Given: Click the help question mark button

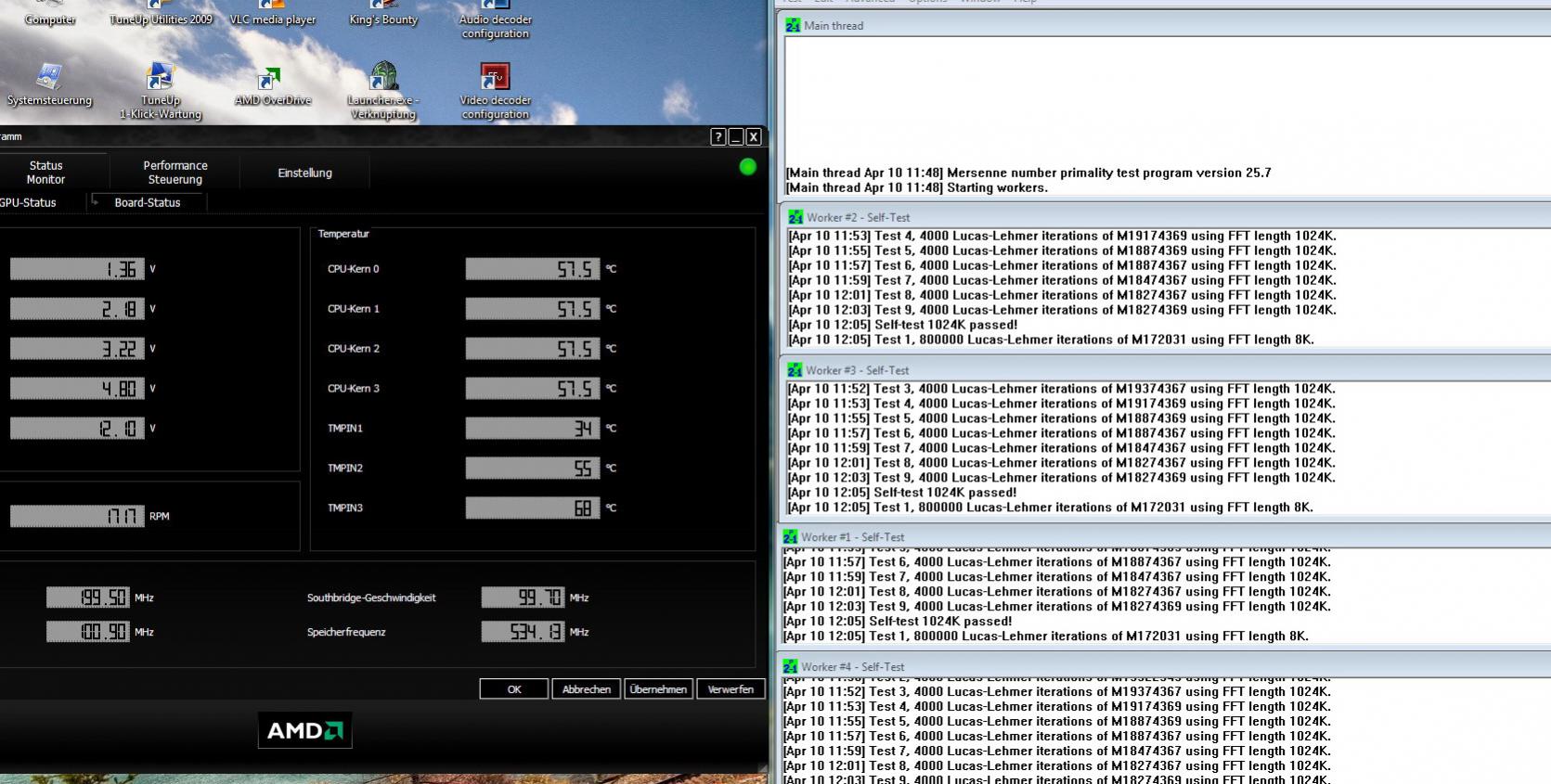Looking at the screenshot, I should 717,137.
